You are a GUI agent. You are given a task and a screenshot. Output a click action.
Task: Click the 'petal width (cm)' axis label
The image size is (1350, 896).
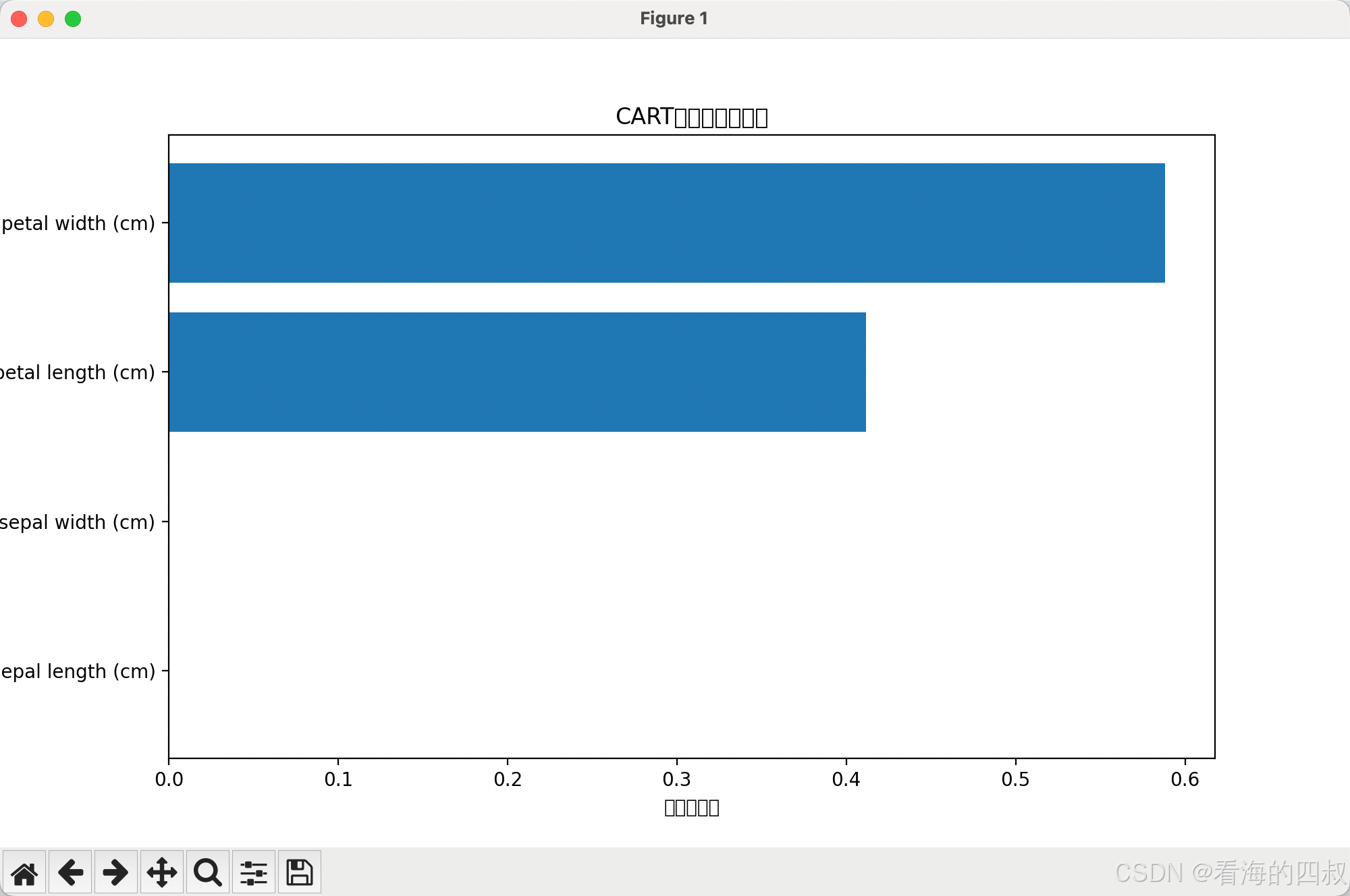click(x=78, y=223)
